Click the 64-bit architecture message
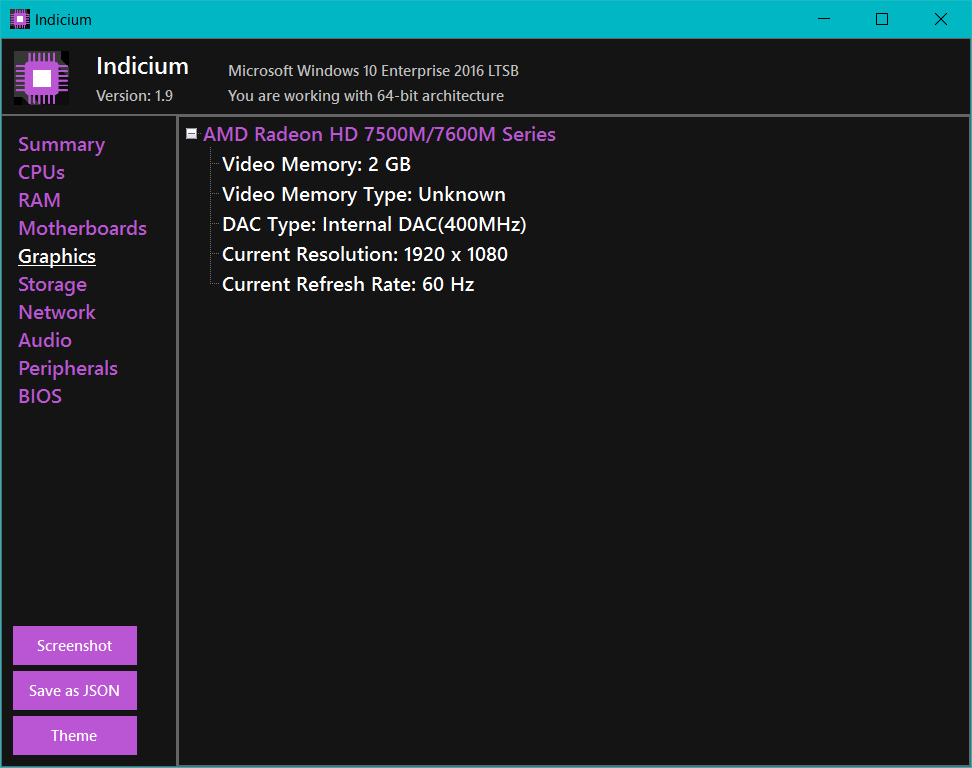The height and width of the screenshot is (768, 972). (x=366, y=95)
